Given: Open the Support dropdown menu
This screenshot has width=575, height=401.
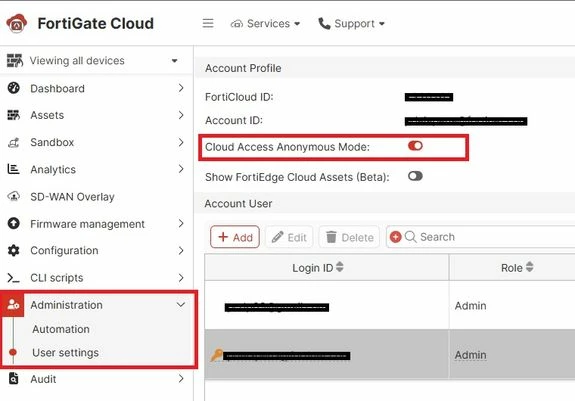Looking at the screenshot, I should [x=351, y=24].
